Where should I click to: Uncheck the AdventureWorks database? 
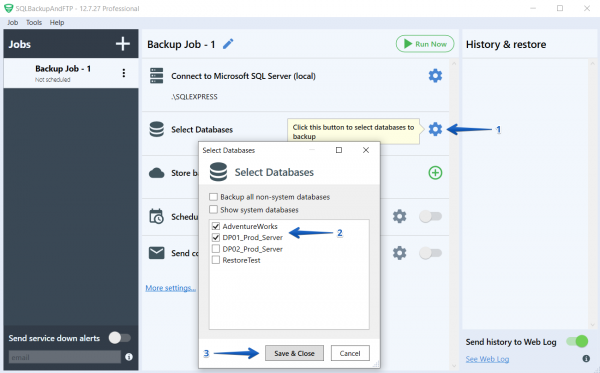216,226
